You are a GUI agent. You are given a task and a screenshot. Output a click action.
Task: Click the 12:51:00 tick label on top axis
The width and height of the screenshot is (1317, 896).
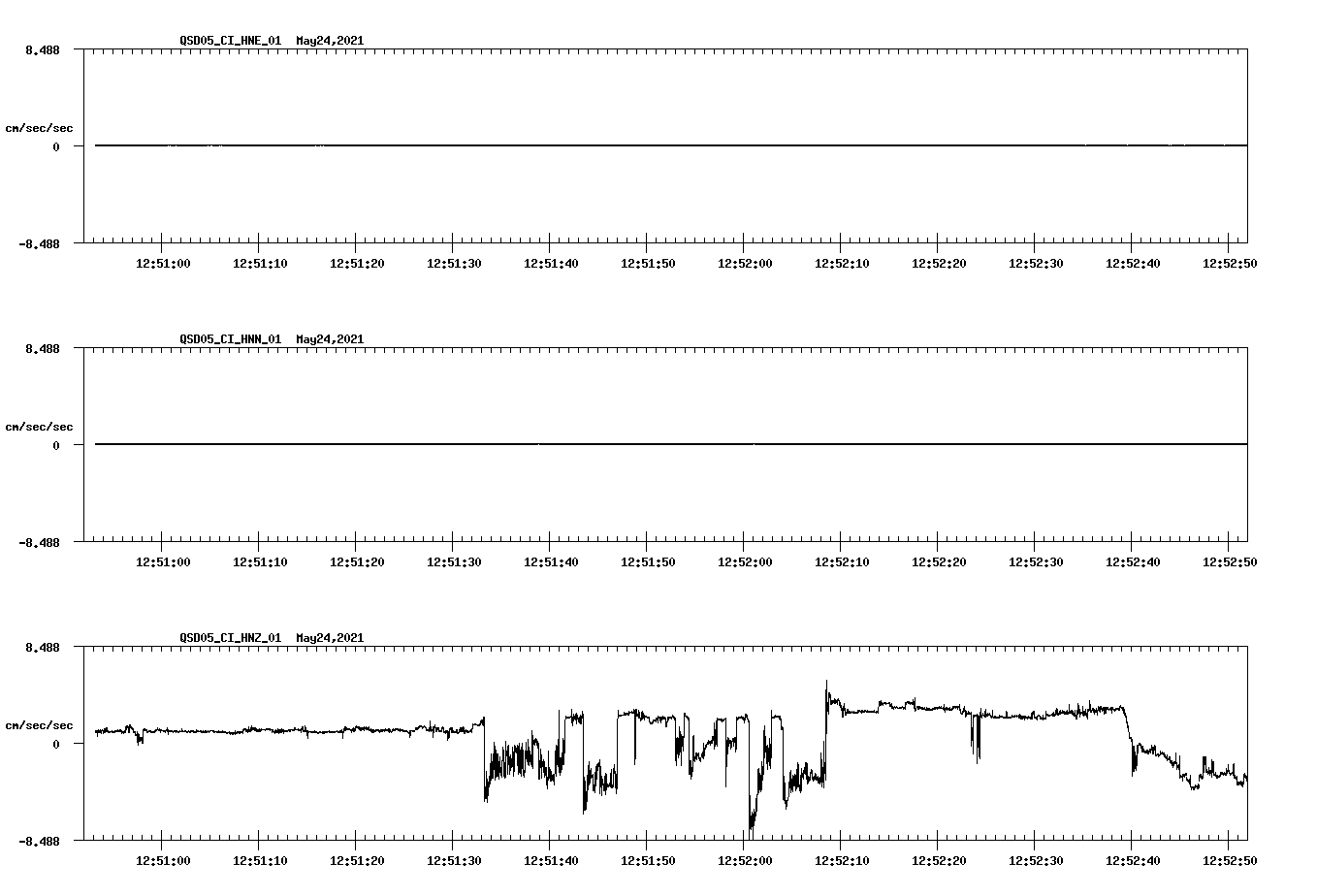tap(162, 261)
